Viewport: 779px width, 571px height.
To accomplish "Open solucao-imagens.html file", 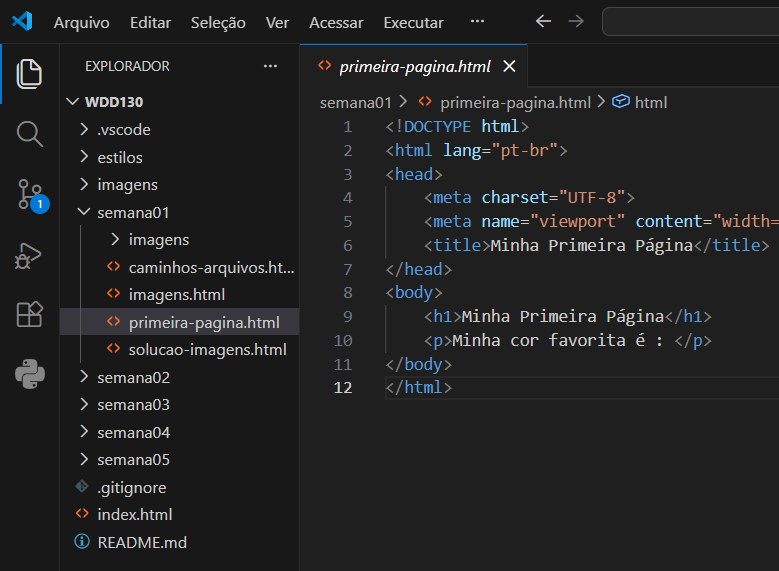I will tap(180, 350).
